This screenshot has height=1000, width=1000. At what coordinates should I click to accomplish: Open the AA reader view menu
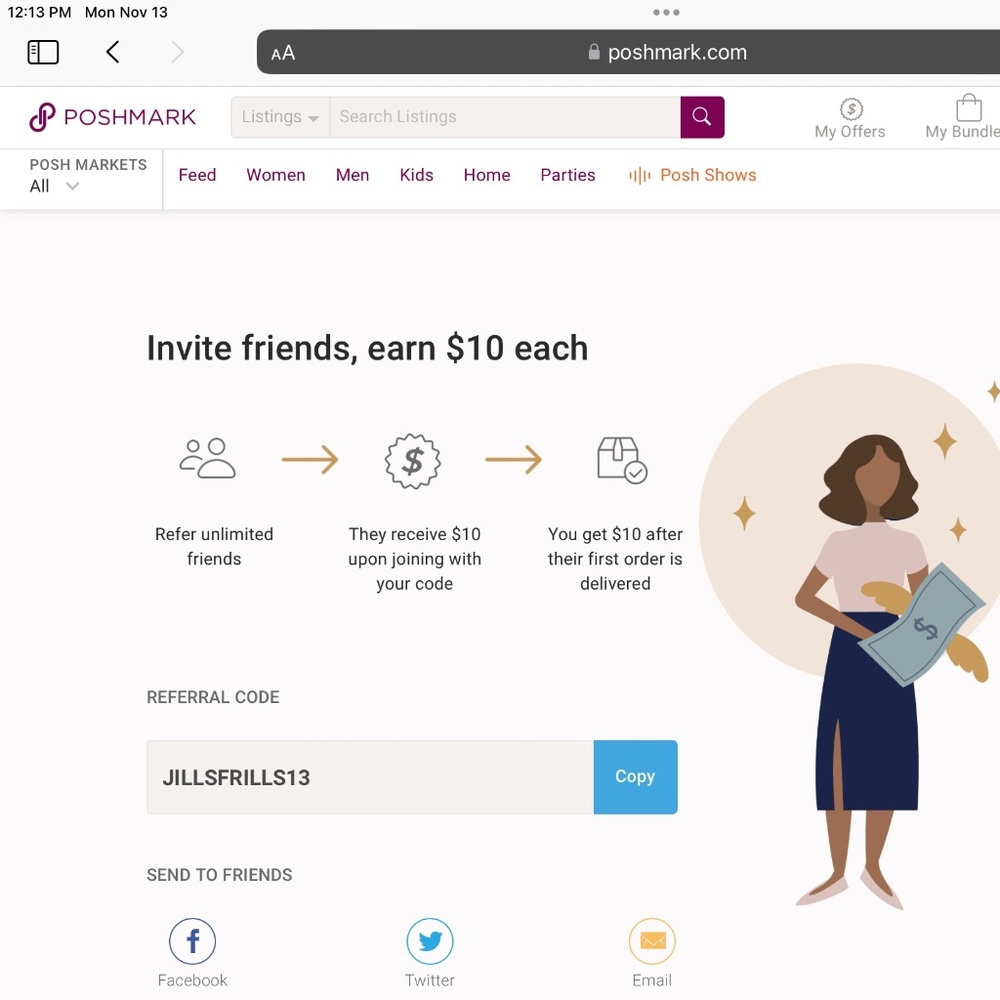[283, 53]
